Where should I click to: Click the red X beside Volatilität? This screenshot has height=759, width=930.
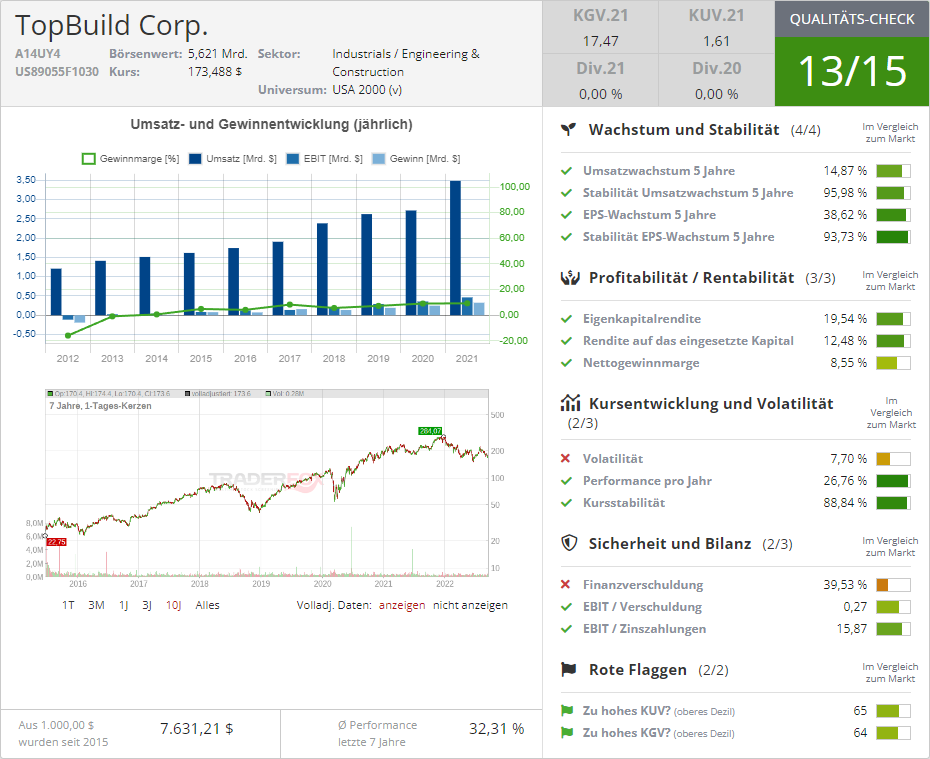tap(566, 459)
